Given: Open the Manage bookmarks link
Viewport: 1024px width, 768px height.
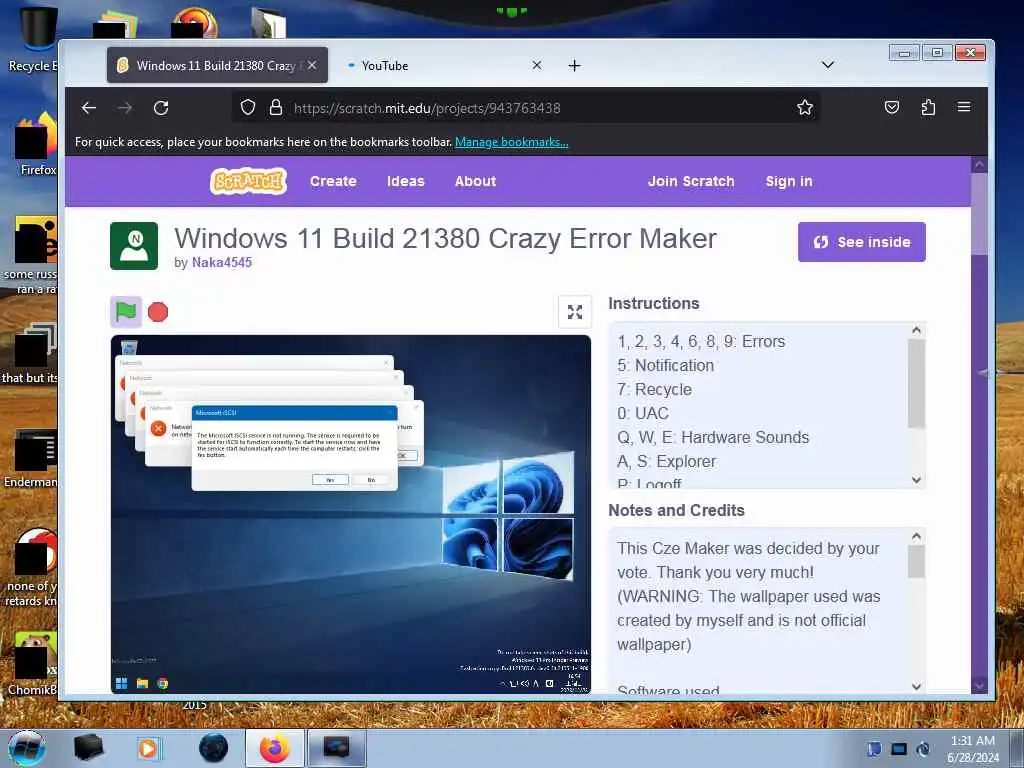Looking at the screenshot, I should point(511,142).
